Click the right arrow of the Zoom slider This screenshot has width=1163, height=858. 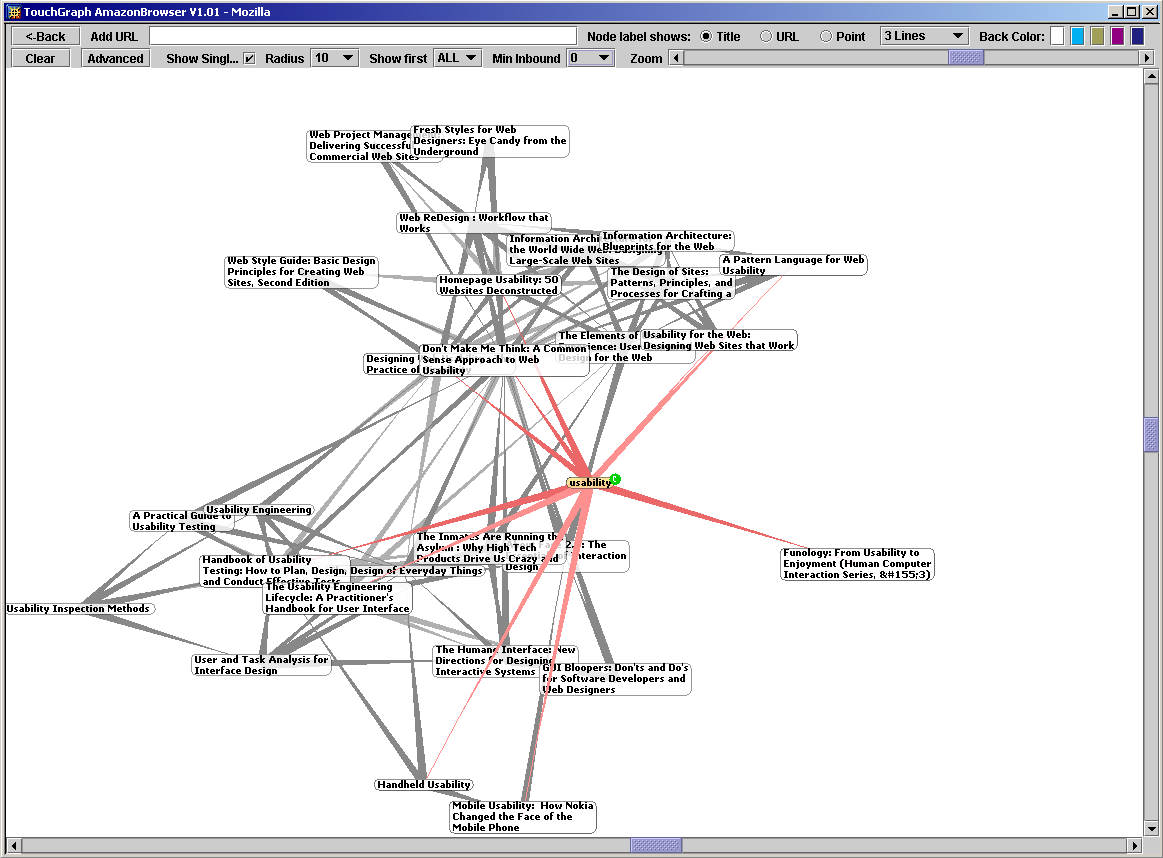coord(1147,58)
